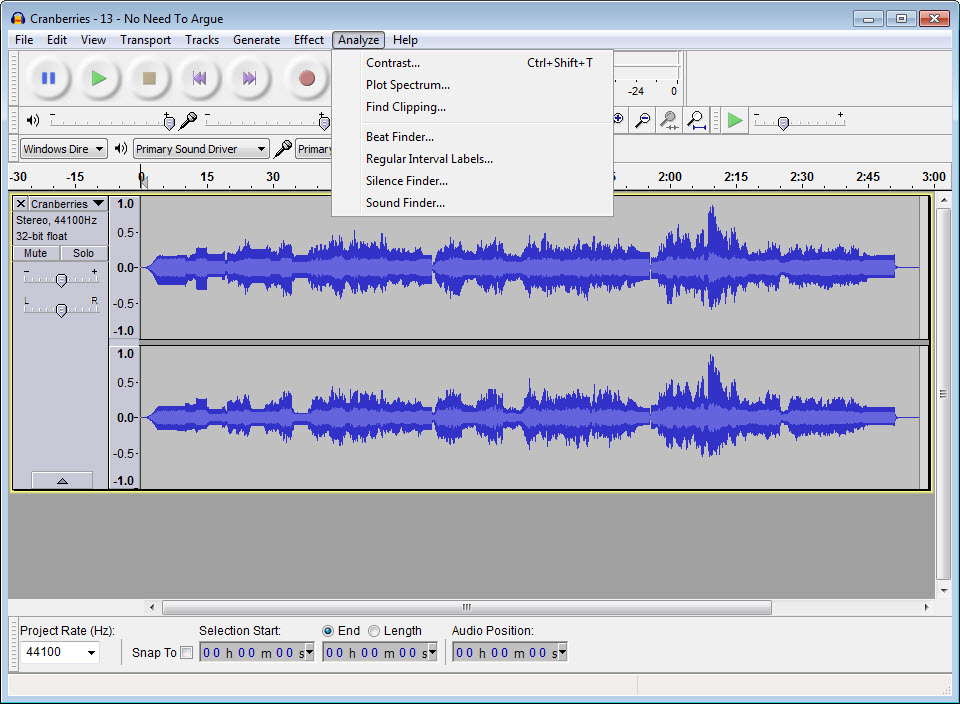
Task: Choose Silence Finder... menu item
Action: [472, 181]
